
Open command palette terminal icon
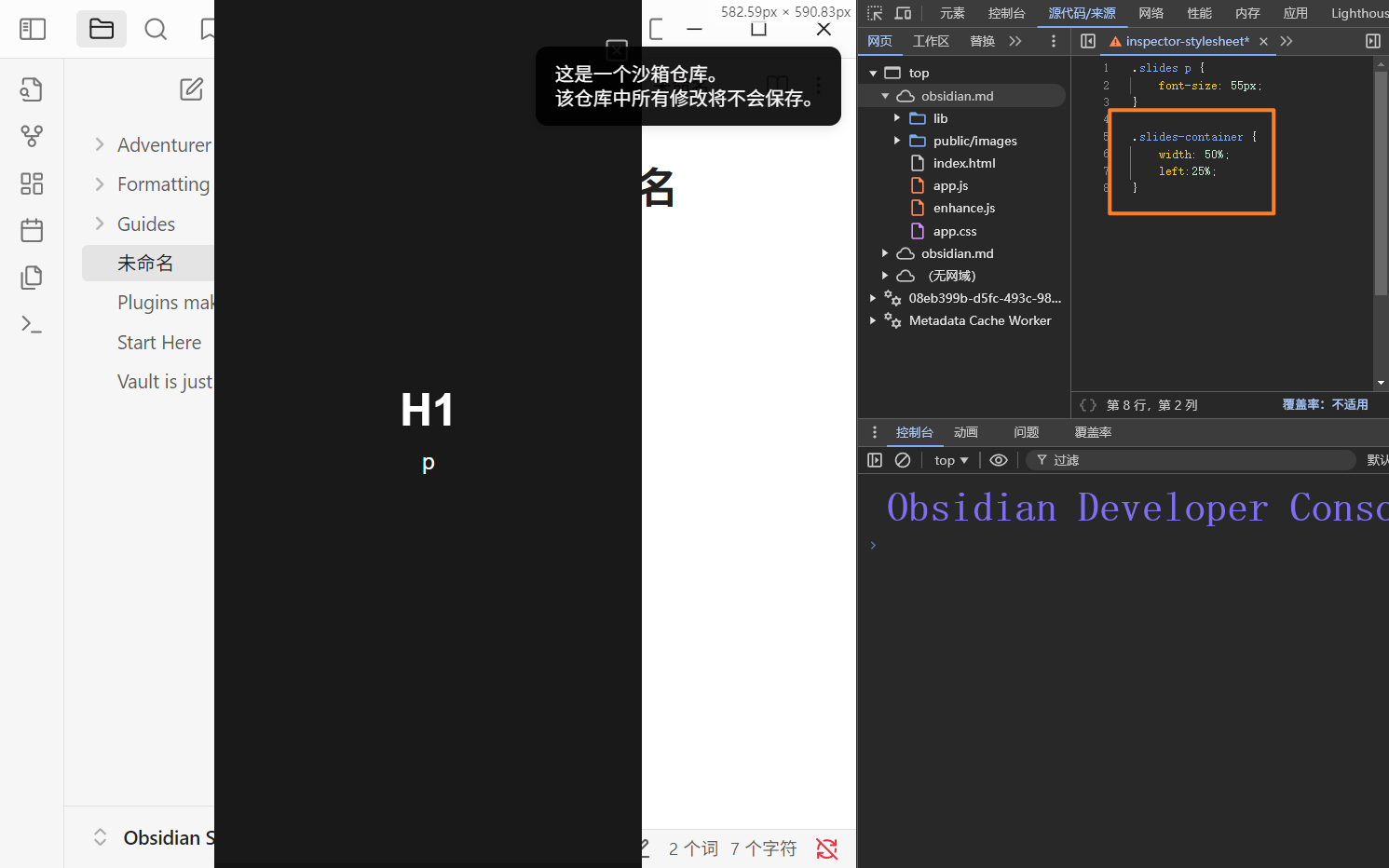pyautogui.click(x=32, y=324)
